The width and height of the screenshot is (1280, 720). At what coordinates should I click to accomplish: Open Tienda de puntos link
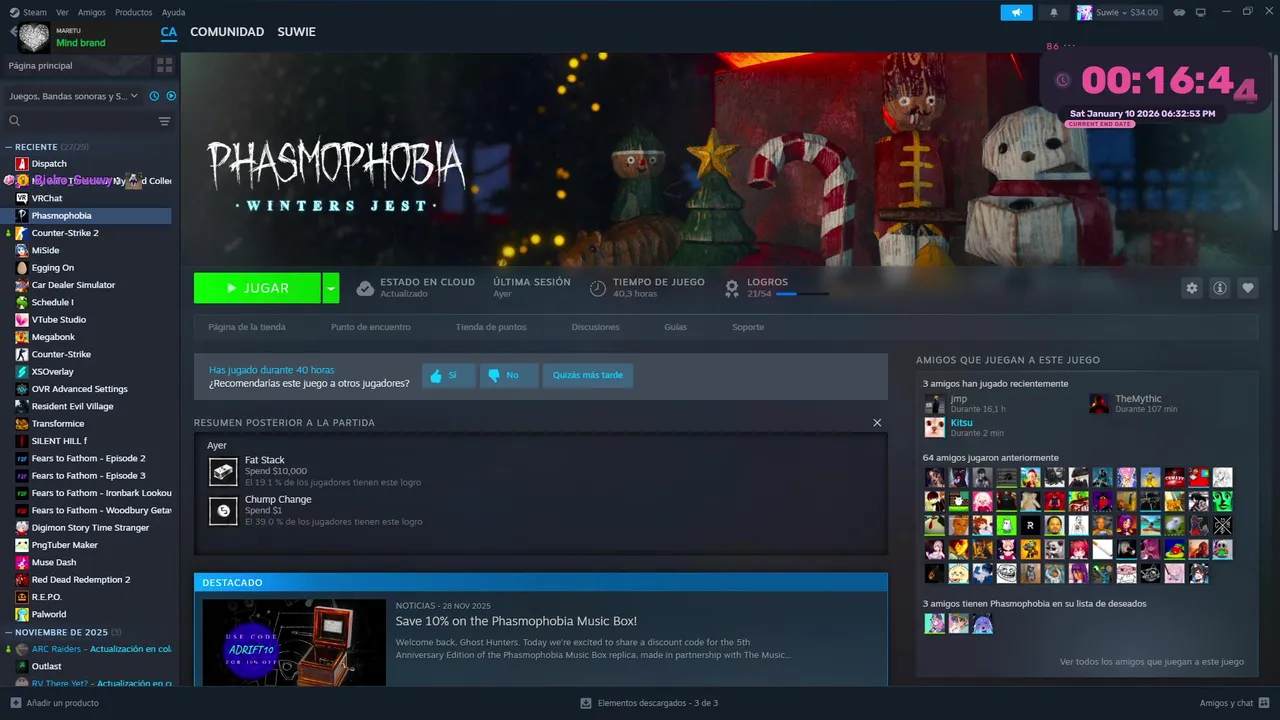click(x=491, y=327)
